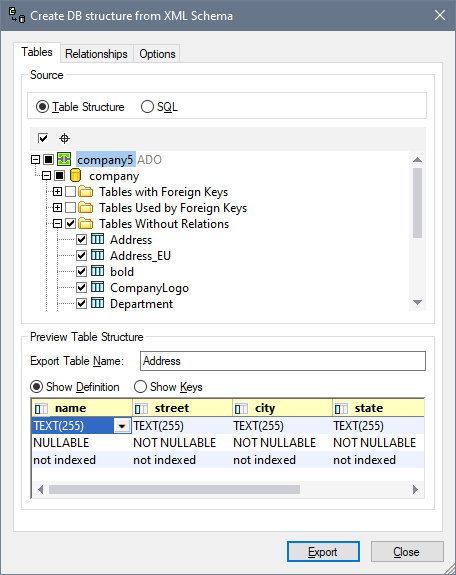Click the street column header icon
Viewport: 456px width, 575px height.
tap(141, 409)
